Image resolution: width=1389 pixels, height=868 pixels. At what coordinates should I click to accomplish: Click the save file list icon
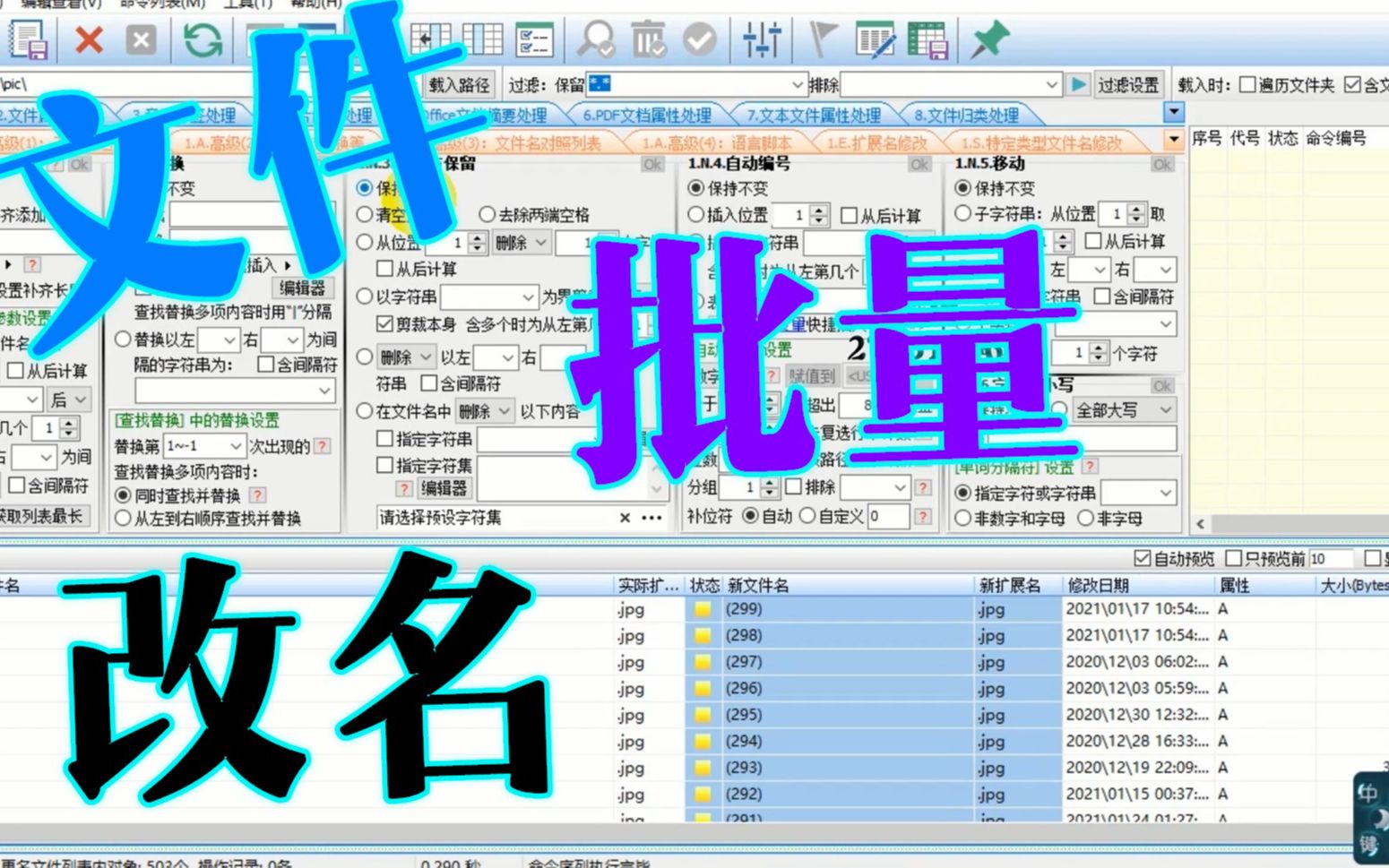tap(28, 40)
